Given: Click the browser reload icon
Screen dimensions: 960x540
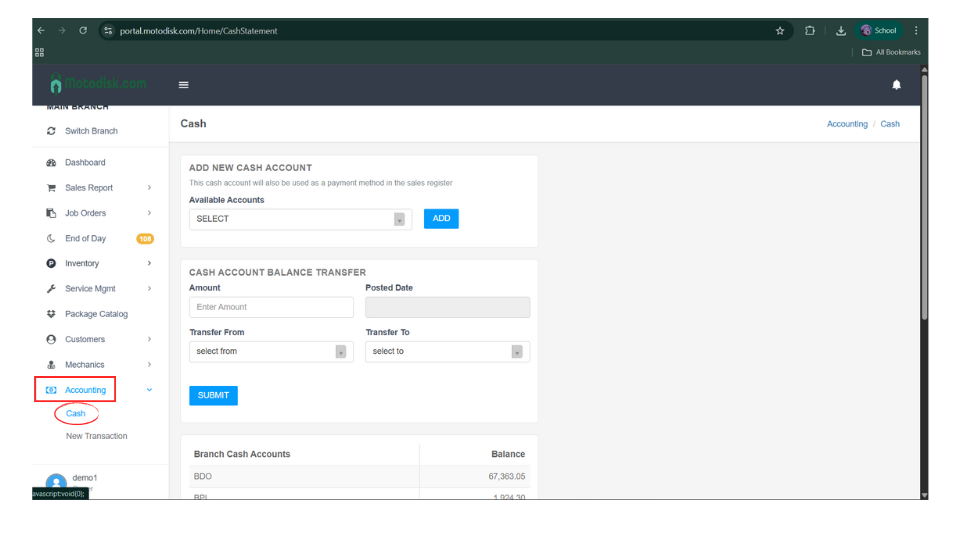Looking at the screenshot, I should pos(83,31).
